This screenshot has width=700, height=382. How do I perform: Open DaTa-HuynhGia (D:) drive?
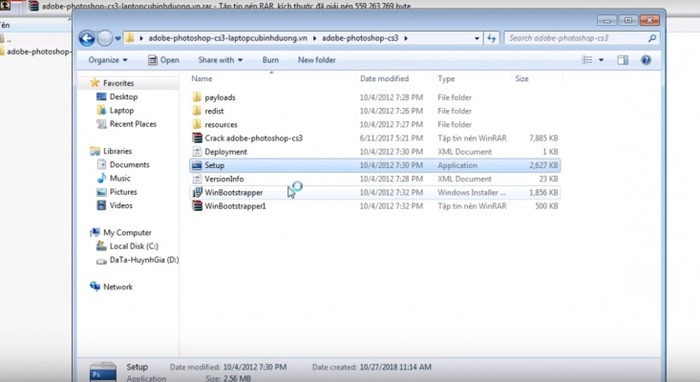138,260
